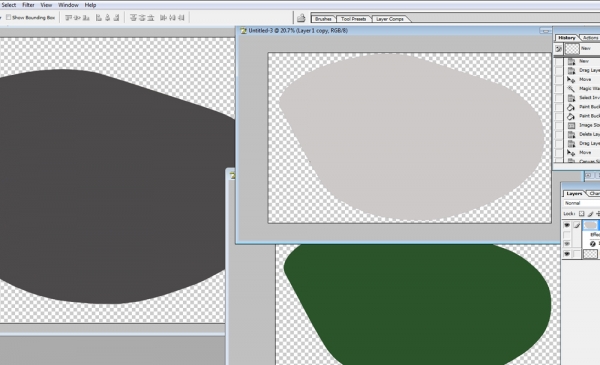Screen dimensions: 600x365
Task: Toggle history brush box beside Image Size state
Action: click(559, 125)
